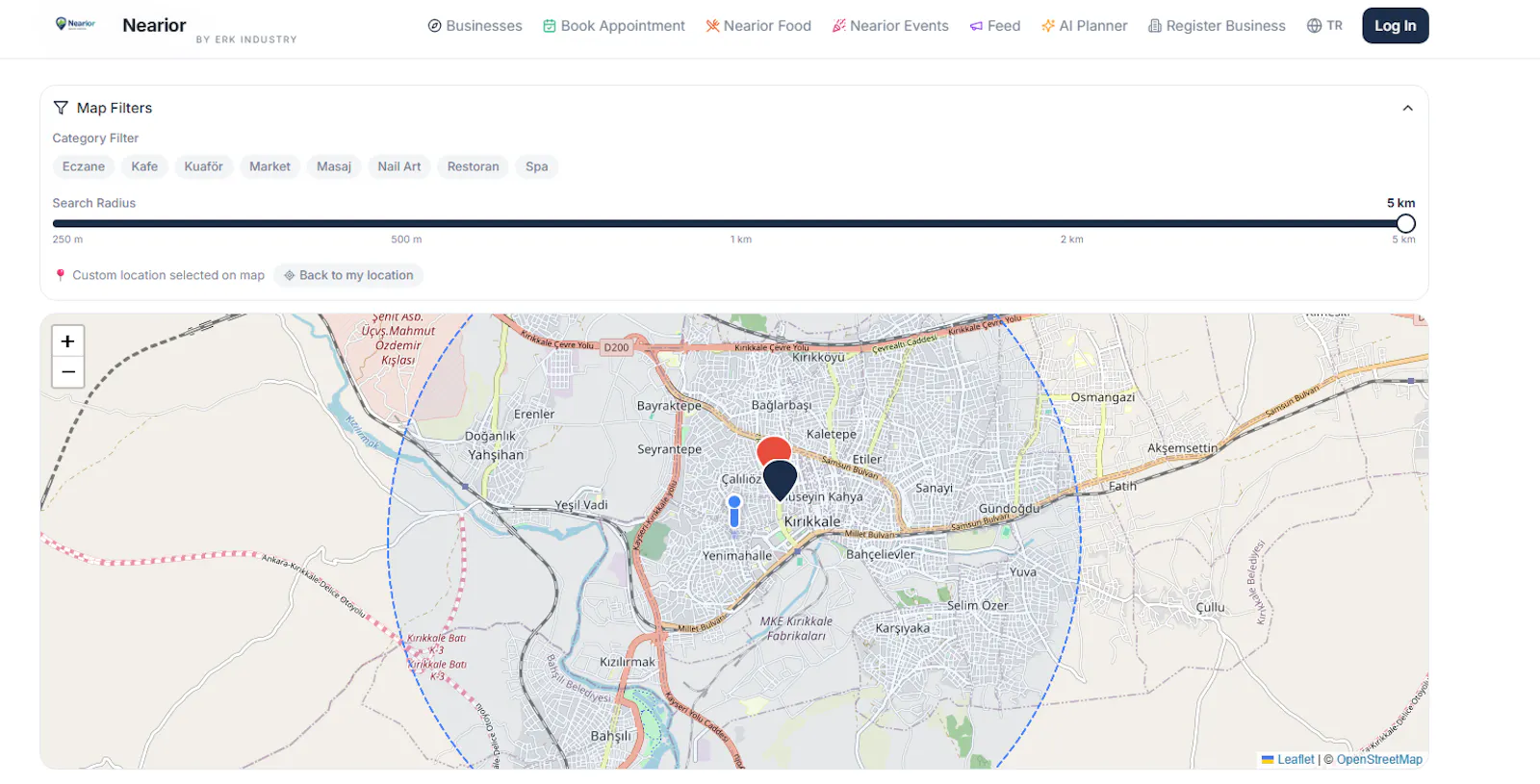Click the Map Filters funnel icon
1540x784 pixels.
[x=61, y=108]
